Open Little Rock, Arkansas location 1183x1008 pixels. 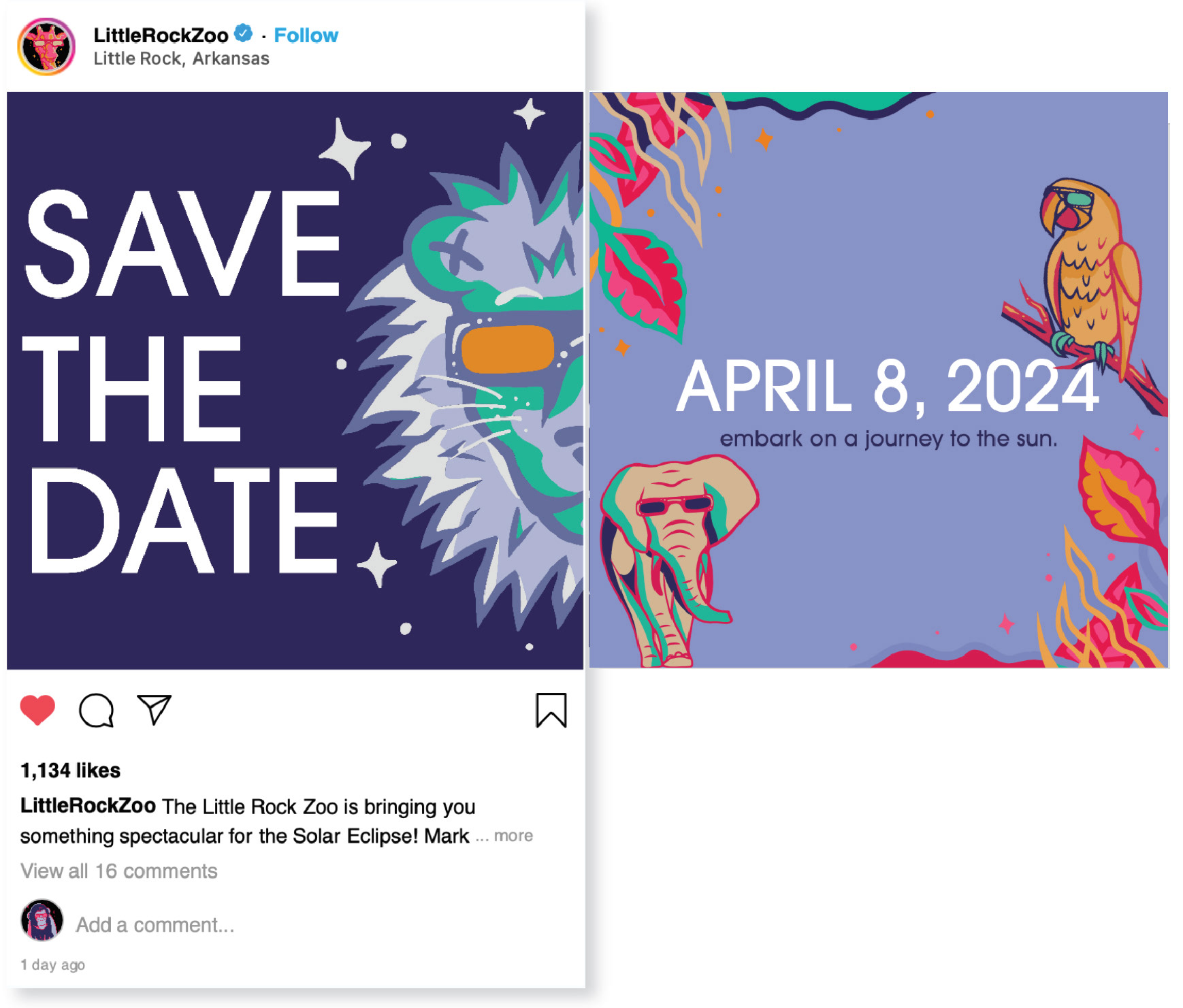[181, 59]
